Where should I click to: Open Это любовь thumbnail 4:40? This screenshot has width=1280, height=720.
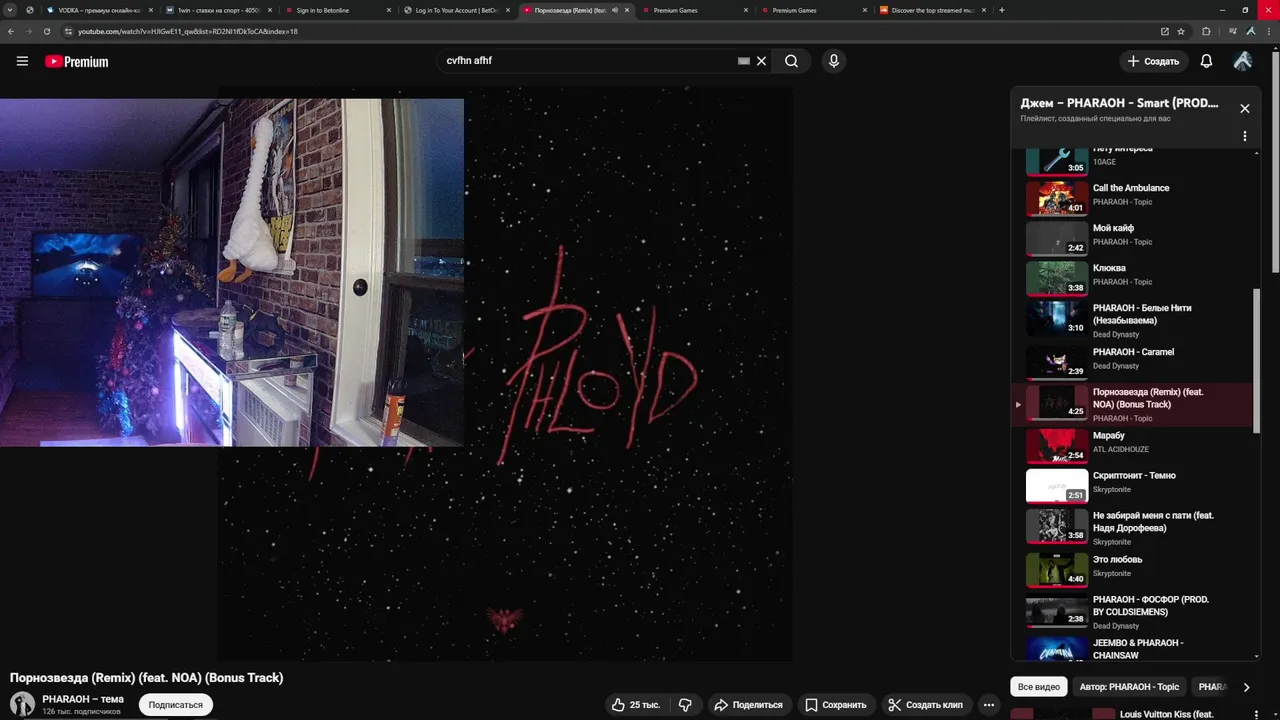coord(1057,570)
